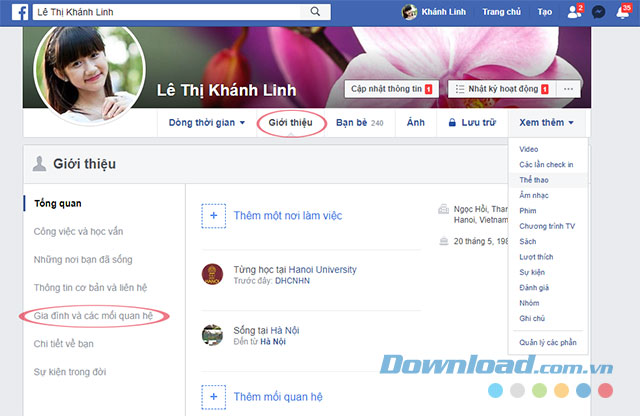
Task: Click the search magnifier icon
Action: tap(315, 11)
